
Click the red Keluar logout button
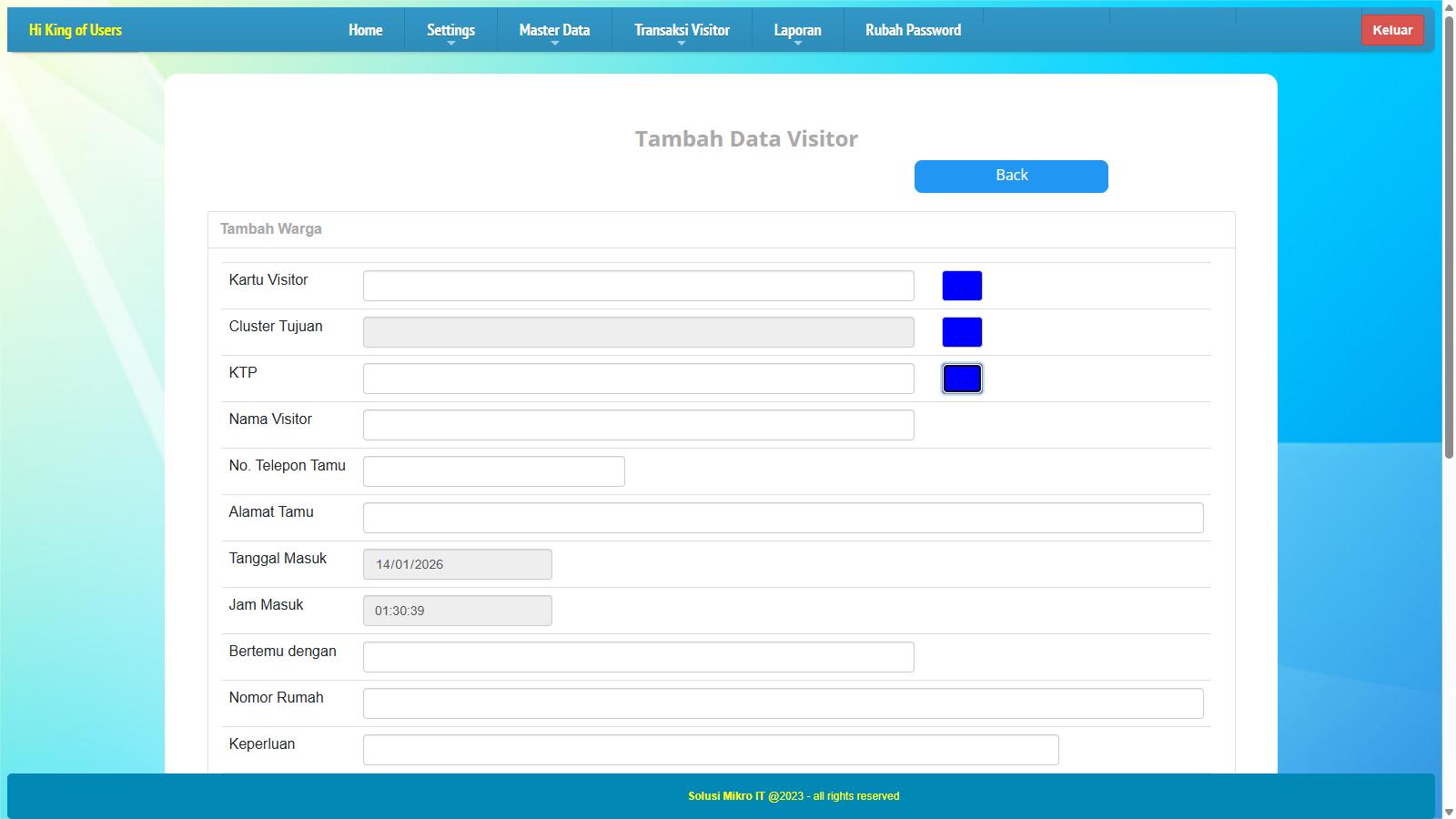coord(1391,30)
